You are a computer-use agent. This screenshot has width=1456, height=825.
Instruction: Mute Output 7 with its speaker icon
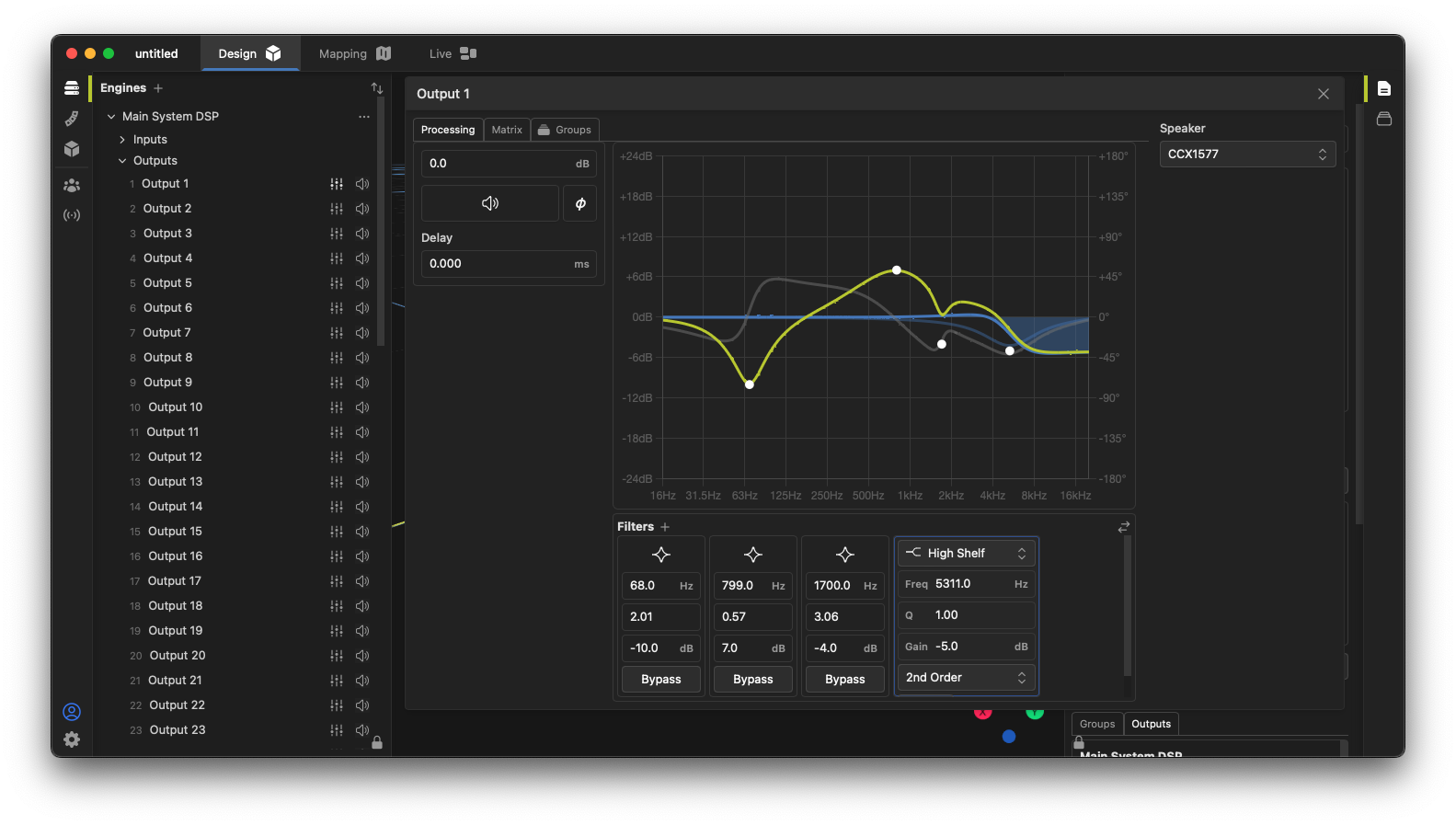[x=362, y=333]
